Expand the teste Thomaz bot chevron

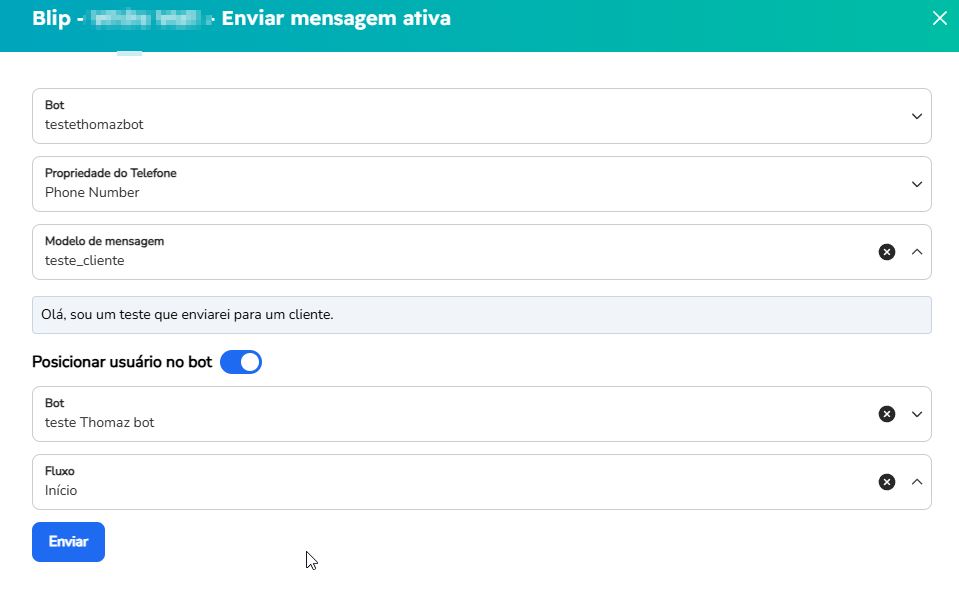pyautogui.click(x=916, y=414)
